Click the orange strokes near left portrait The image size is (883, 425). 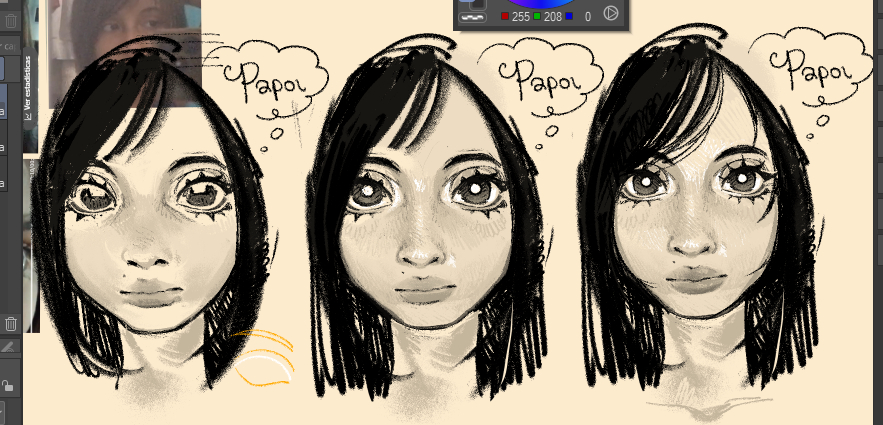[x=265, y=355]
